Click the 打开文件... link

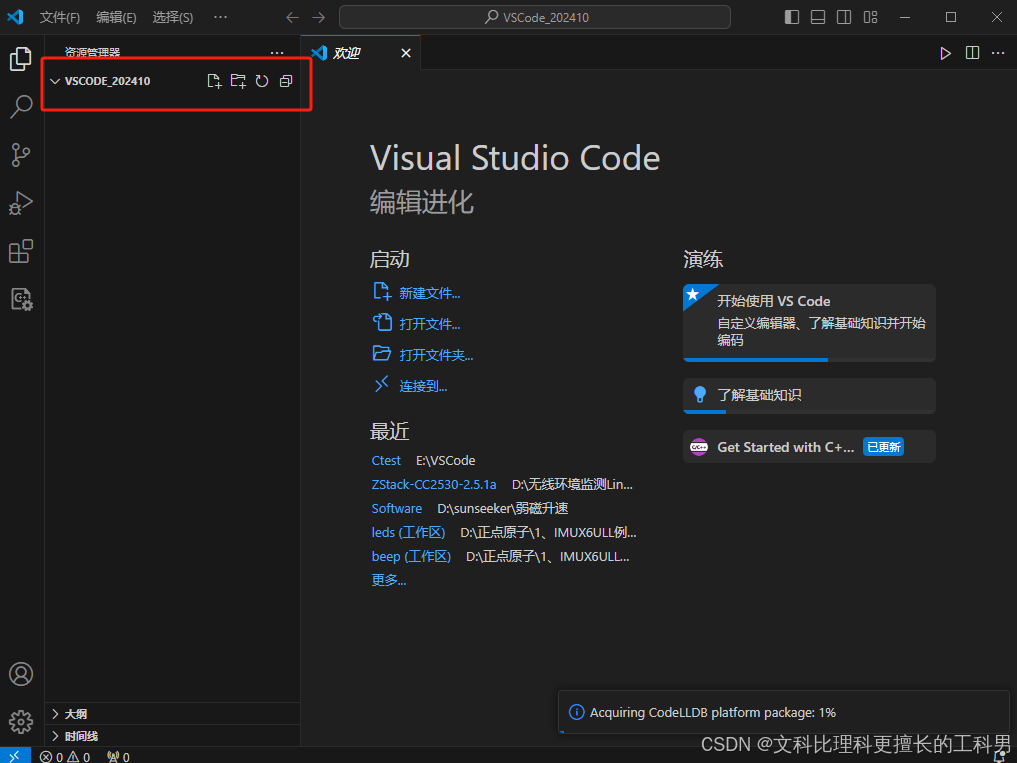[429, 324]
